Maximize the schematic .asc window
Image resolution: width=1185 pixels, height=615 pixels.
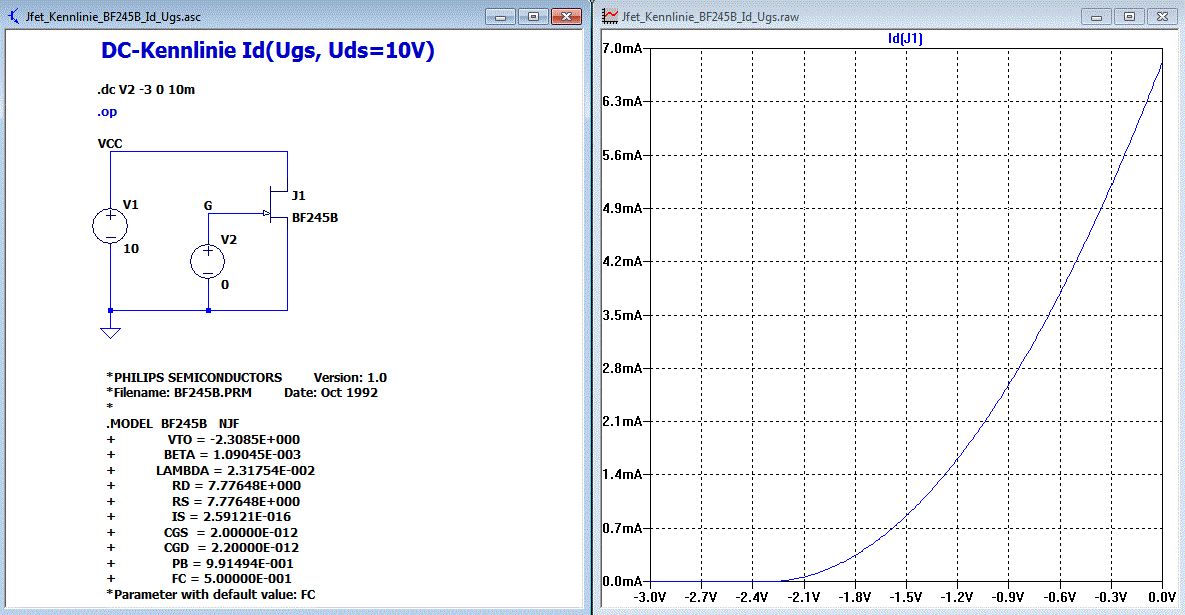click(x=534, y=17)
